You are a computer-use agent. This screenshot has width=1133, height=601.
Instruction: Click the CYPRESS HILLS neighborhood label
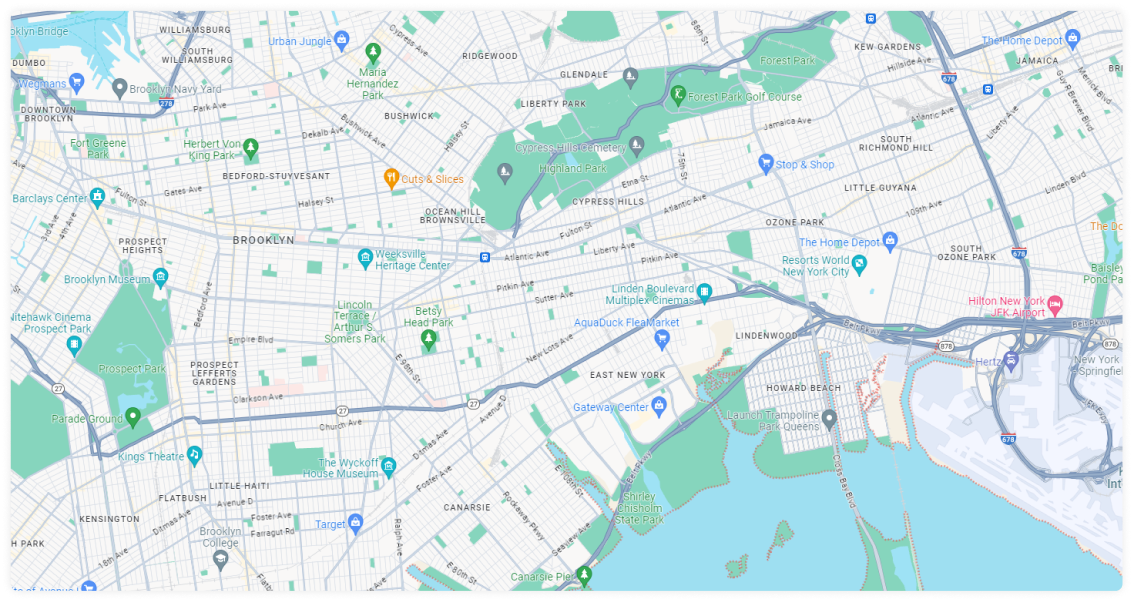608,202
